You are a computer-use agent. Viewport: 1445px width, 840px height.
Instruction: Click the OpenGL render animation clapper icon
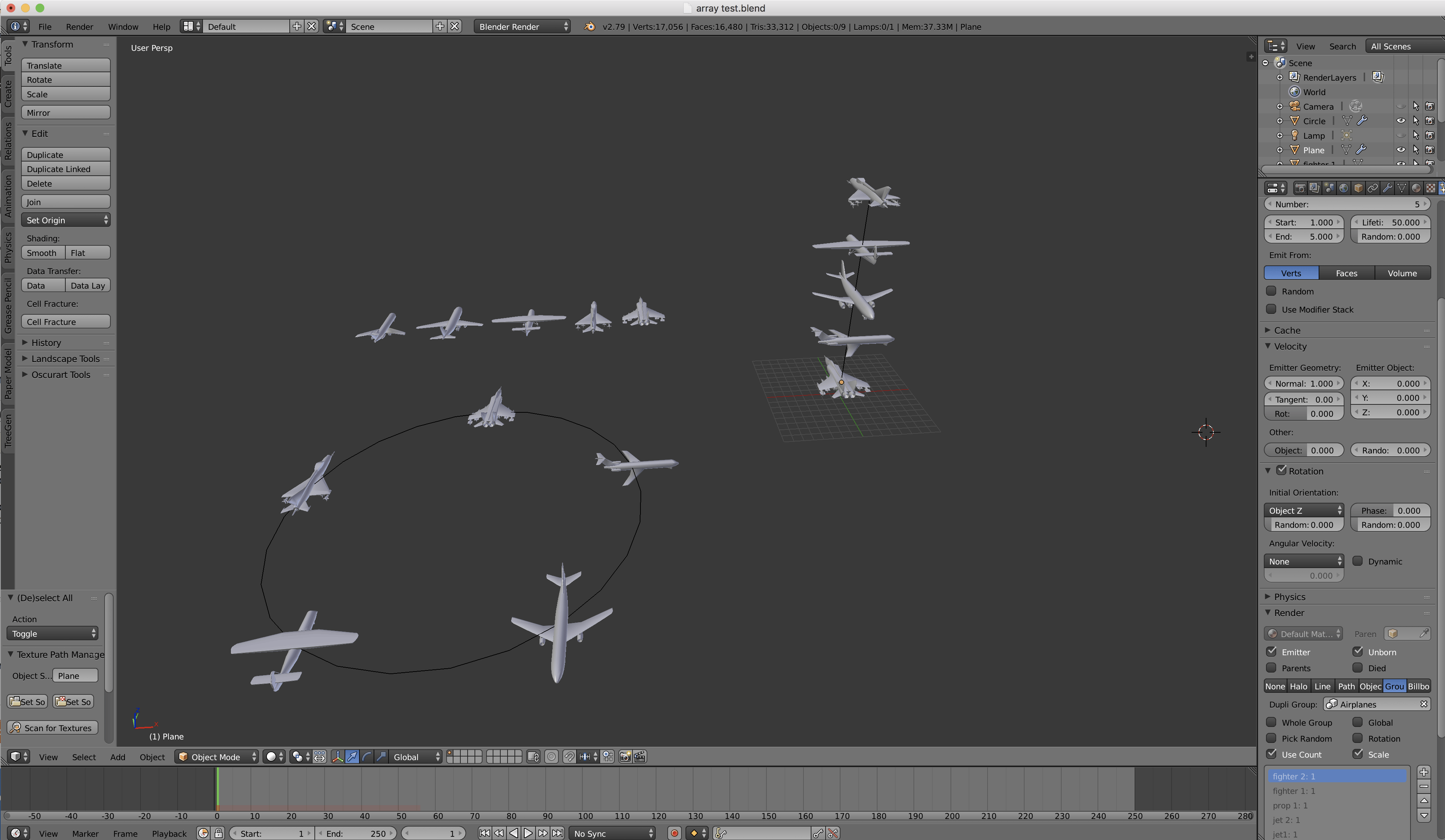(640, 757)
